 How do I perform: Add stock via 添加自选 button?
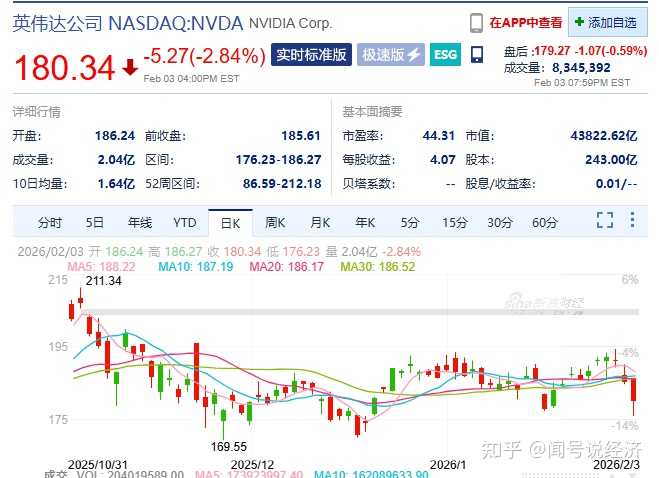tap(608, 22)
